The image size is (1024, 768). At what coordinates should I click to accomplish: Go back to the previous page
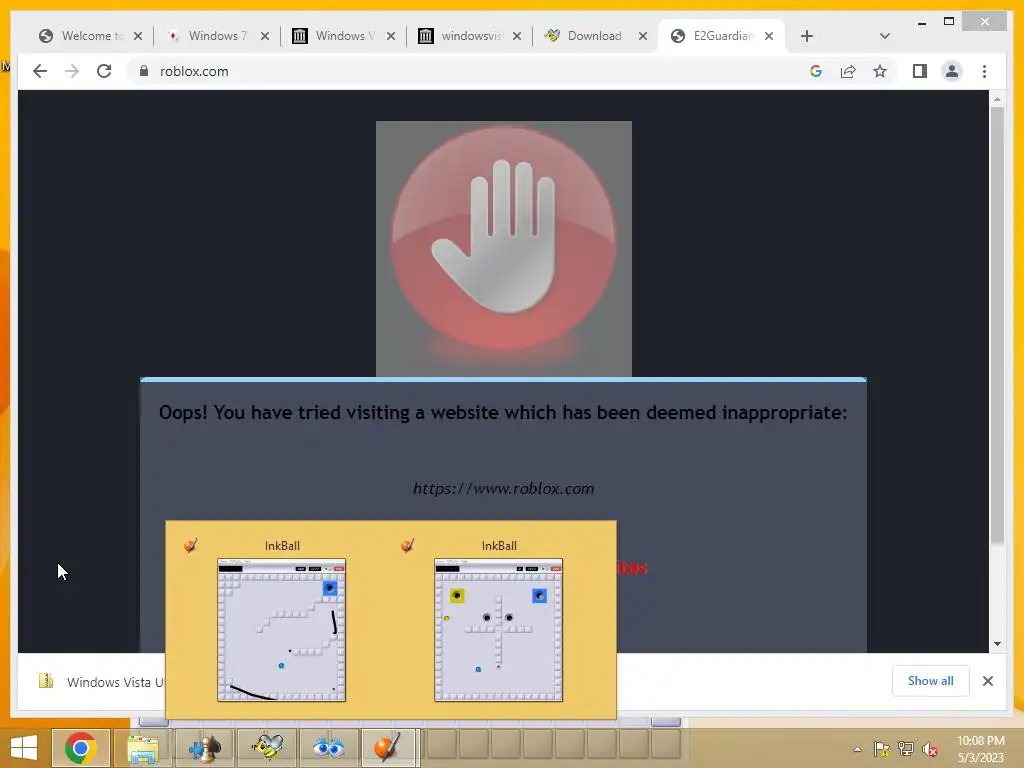pos(40,71)
